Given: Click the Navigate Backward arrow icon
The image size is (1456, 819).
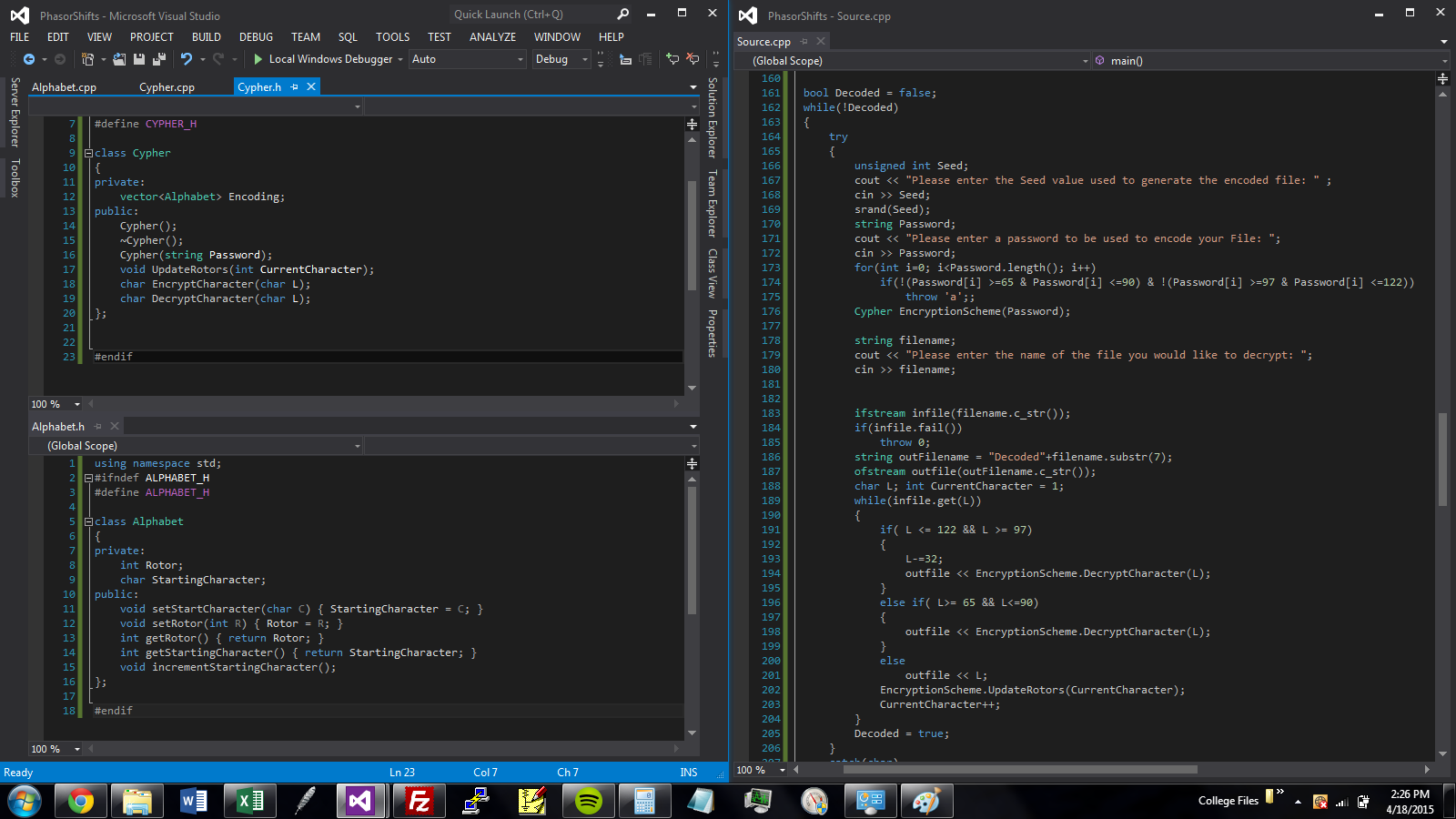Looking at the screenshot, I should [29, 59].
